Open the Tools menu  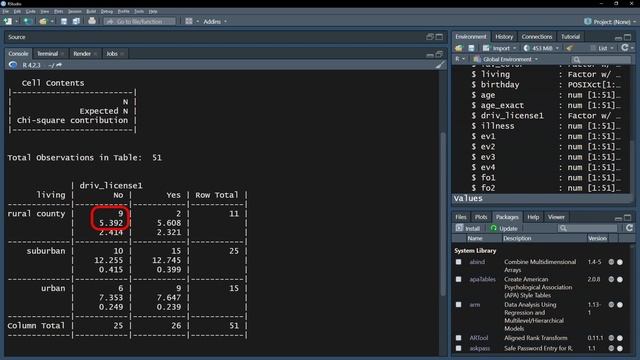click(139, 11)
